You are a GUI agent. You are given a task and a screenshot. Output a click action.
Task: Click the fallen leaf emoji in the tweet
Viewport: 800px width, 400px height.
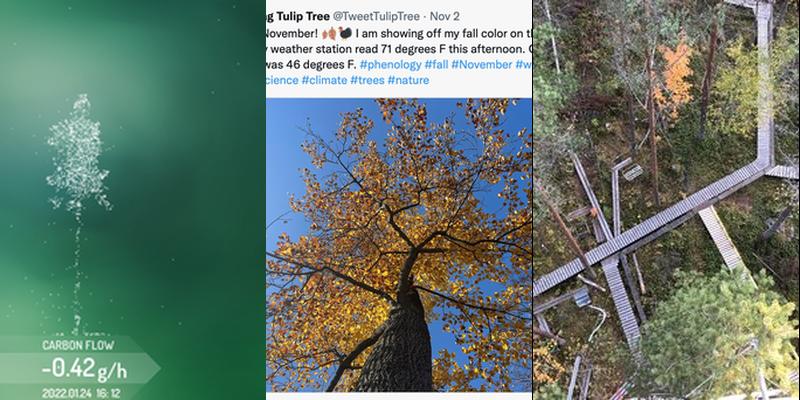pos(330,34)
